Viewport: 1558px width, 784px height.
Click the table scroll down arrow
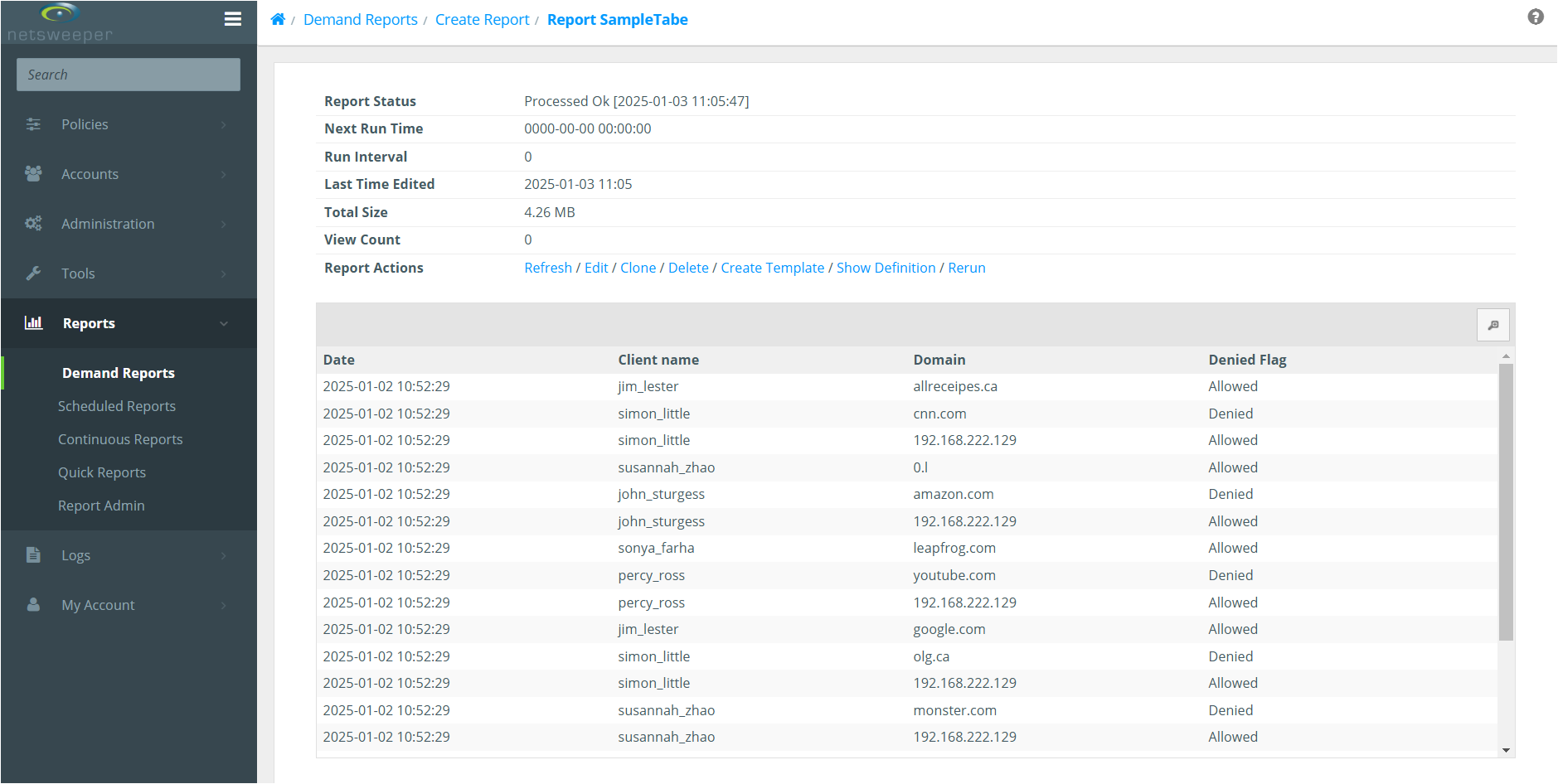[x=1506, y=751]
